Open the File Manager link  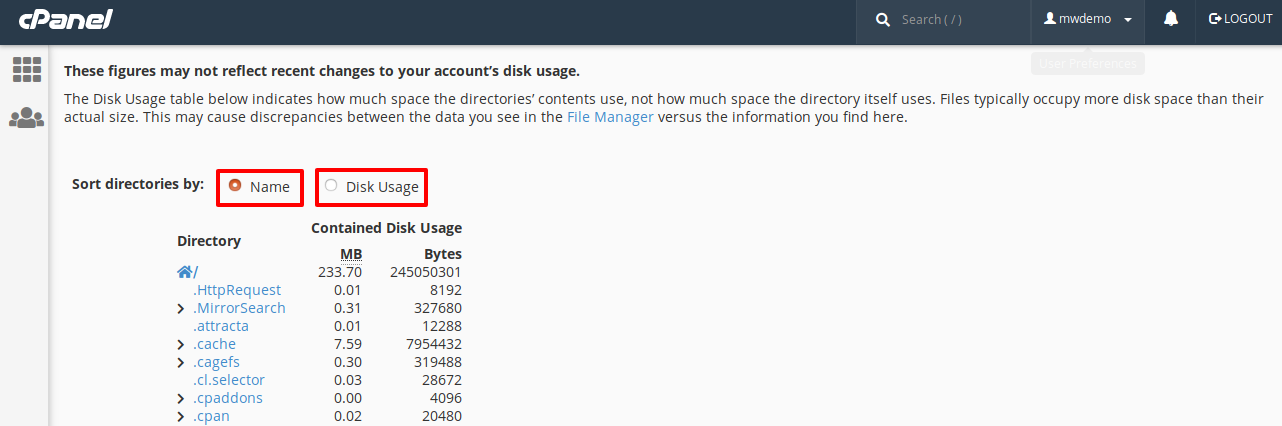click(x=610, y=117)
